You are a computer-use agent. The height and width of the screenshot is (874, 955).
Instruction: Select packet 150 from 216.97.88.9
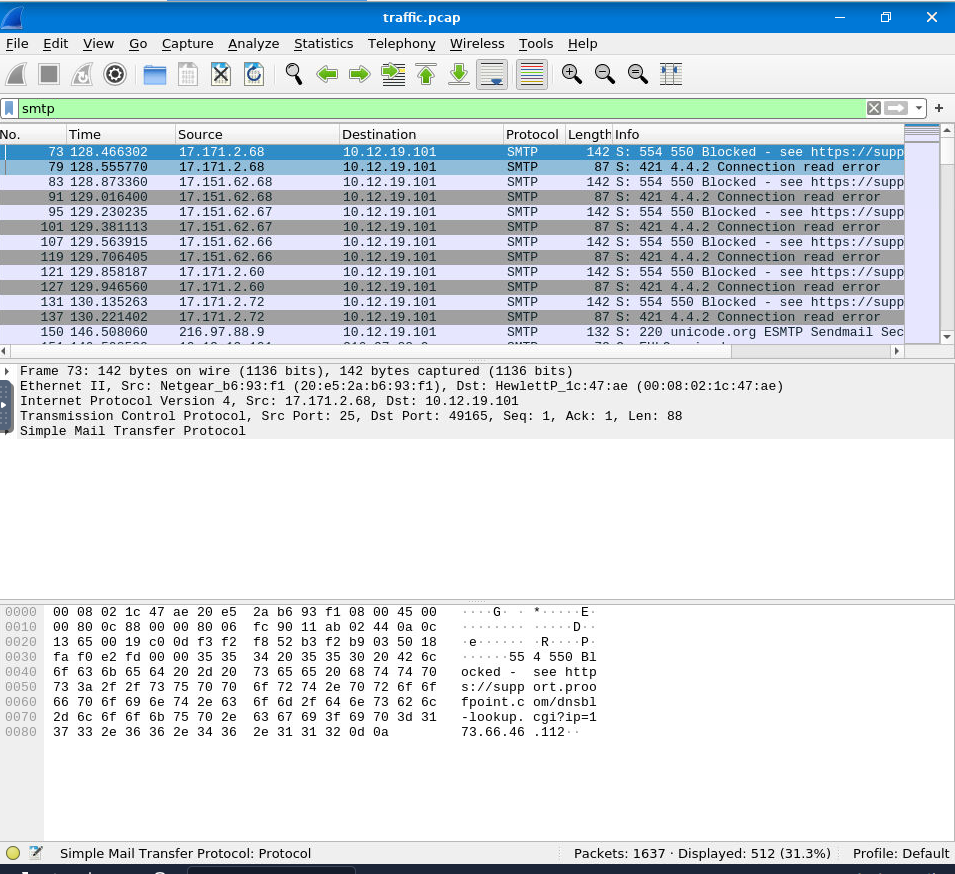[x=452, y=332]
